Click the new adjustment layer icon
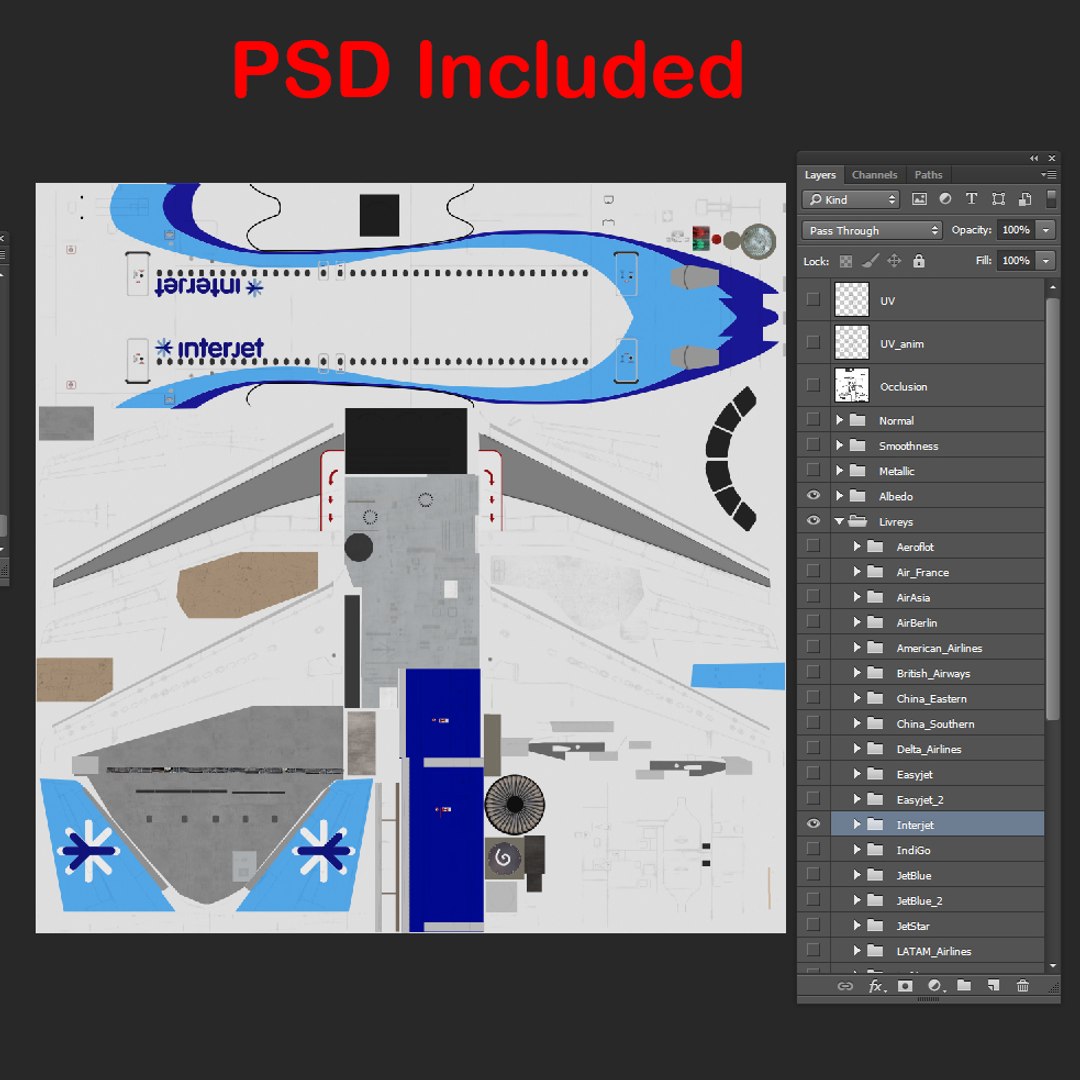Image resolution: width=1080 pixels, height=1080 pixels. click(935, 986)
